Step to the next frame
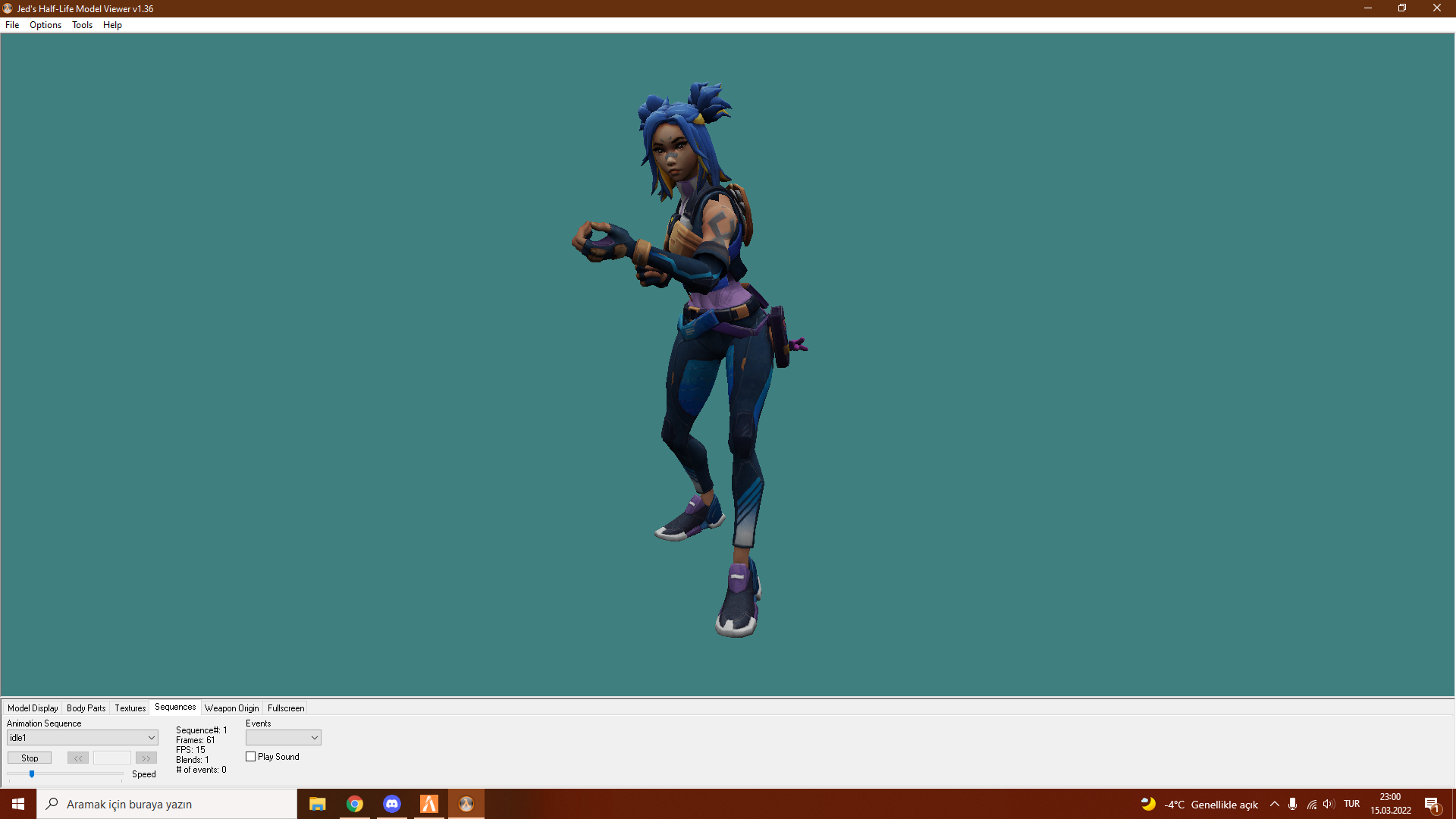The width and height of the screenshot is (1456, 819). (x=146, y=758)
